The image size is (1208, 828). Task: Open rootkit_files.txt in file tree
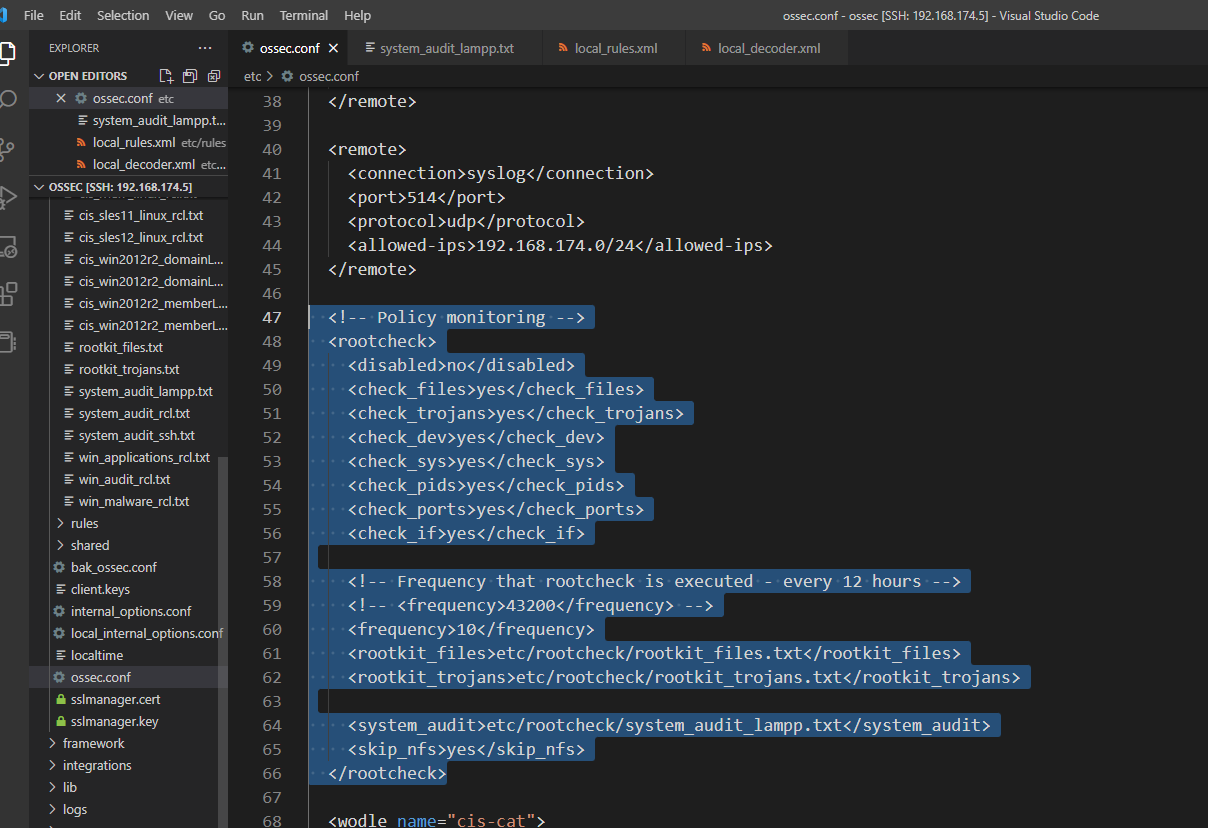click(x=120, y=347)
